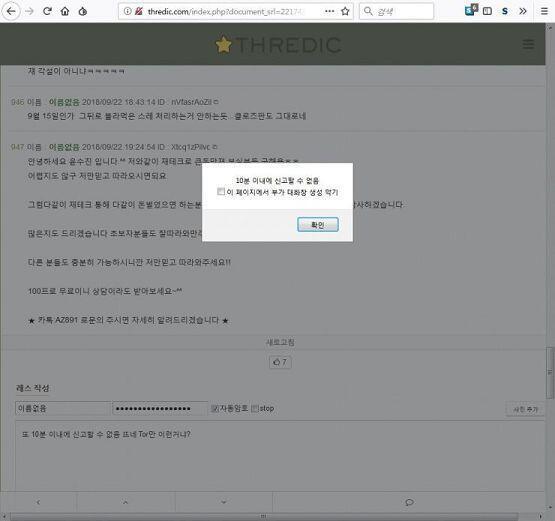This screenshot has width=555, height=521.
Task: Click the 새로고침 refresh link
Action: pos(280,342)
